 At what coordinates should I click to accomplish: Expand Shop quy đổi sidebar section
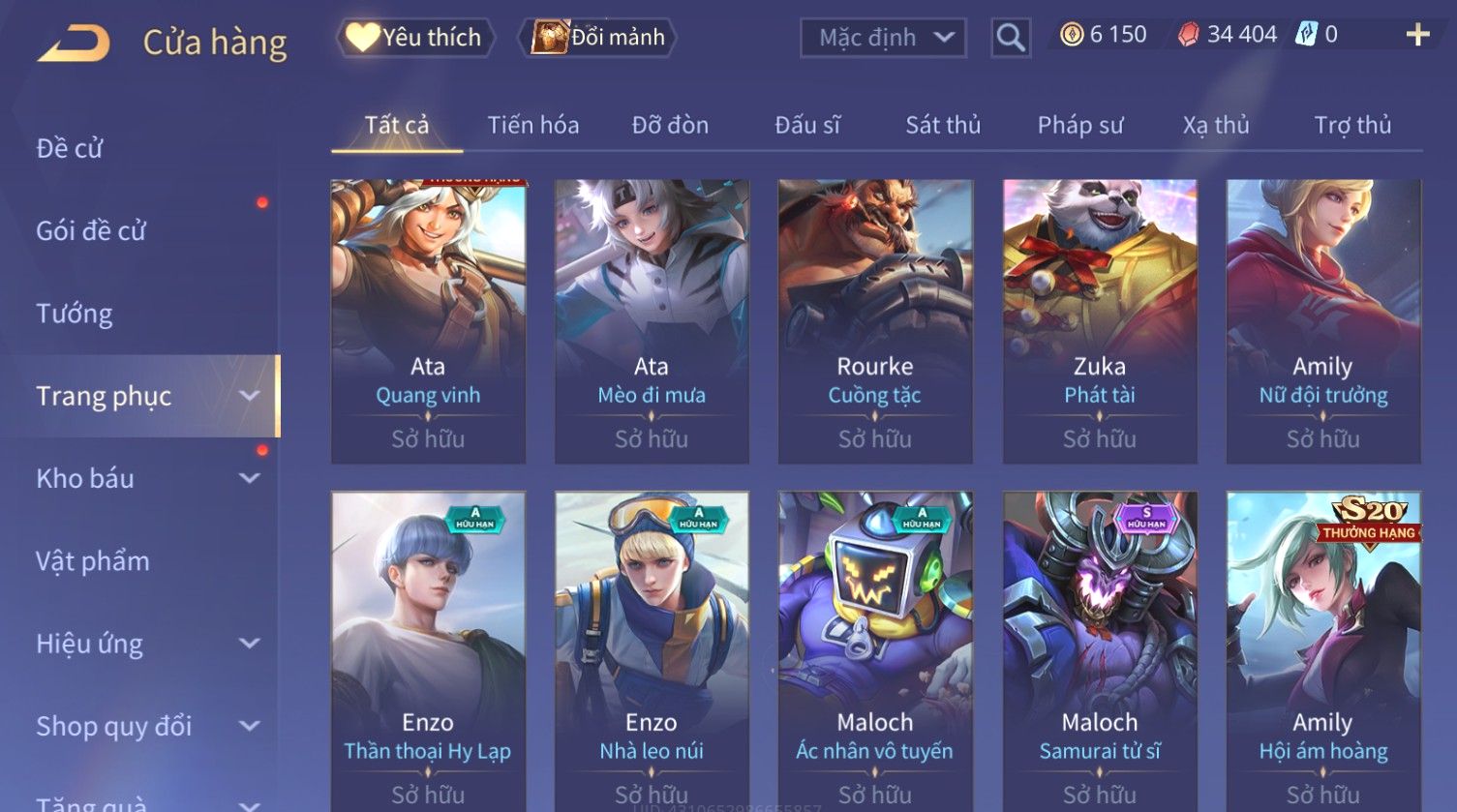tap(250, 726)
